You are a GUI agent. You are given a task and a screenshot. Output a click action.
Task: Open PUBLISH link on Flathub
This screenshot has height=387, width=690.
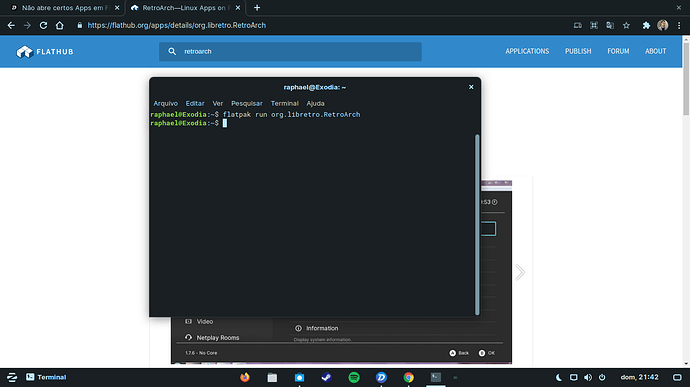click(x=578, y=52)
